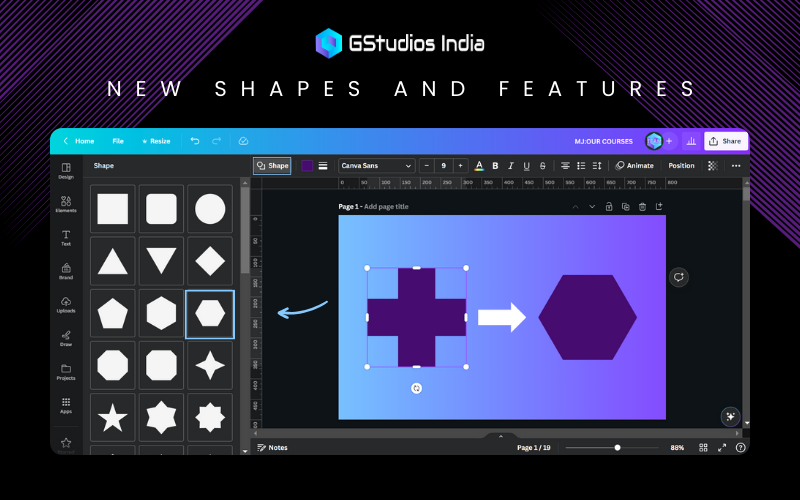This screenshot has width=800, height=500.
Task: Apply bulleted list formatting
Action: coord(581,166)
